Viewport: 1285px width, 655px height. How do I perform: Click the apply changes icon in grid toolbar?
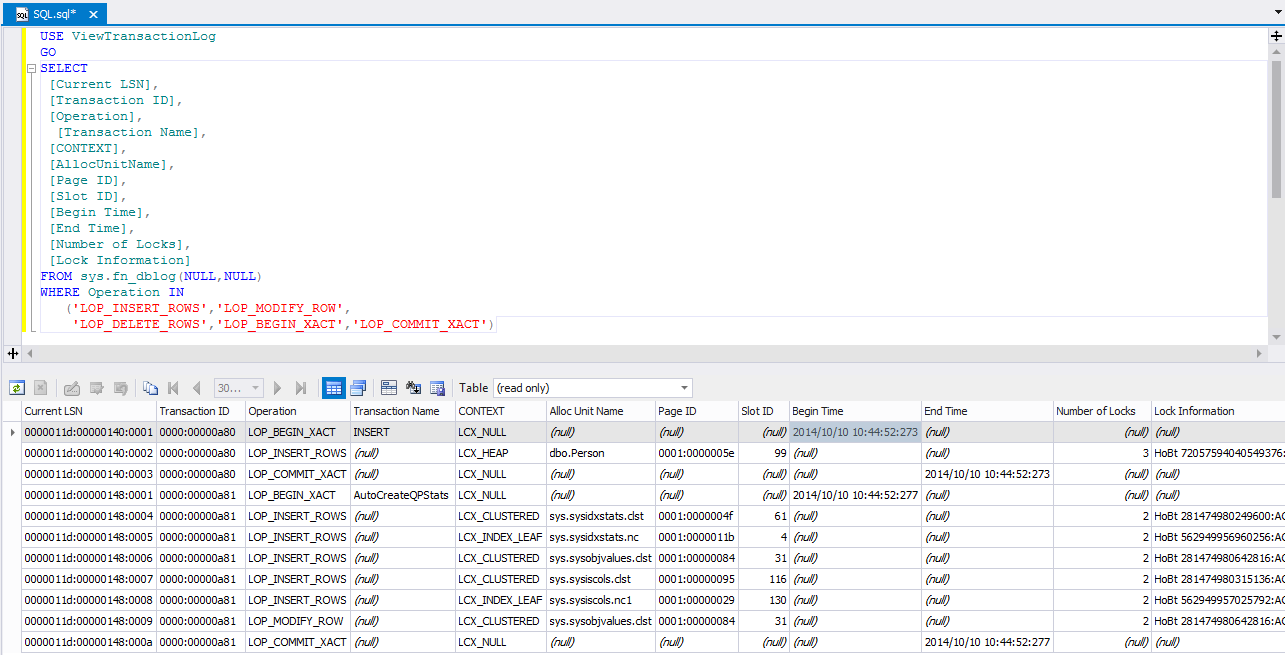pyautogui.click(x=97, y=388)
